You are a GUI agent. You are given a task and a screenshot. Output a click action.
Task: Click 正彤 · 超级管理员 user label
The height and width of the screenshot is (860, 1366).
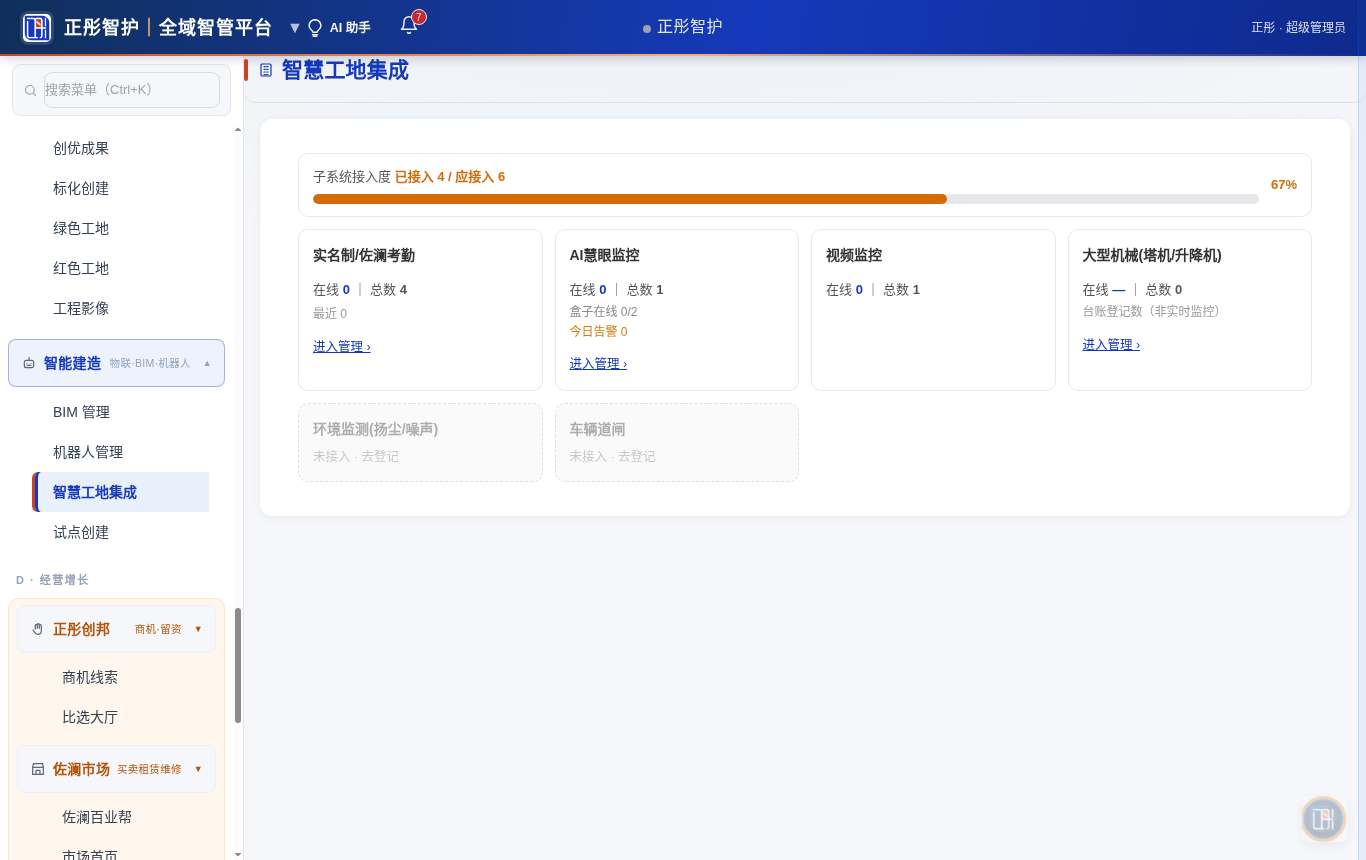click(1298, 27)
